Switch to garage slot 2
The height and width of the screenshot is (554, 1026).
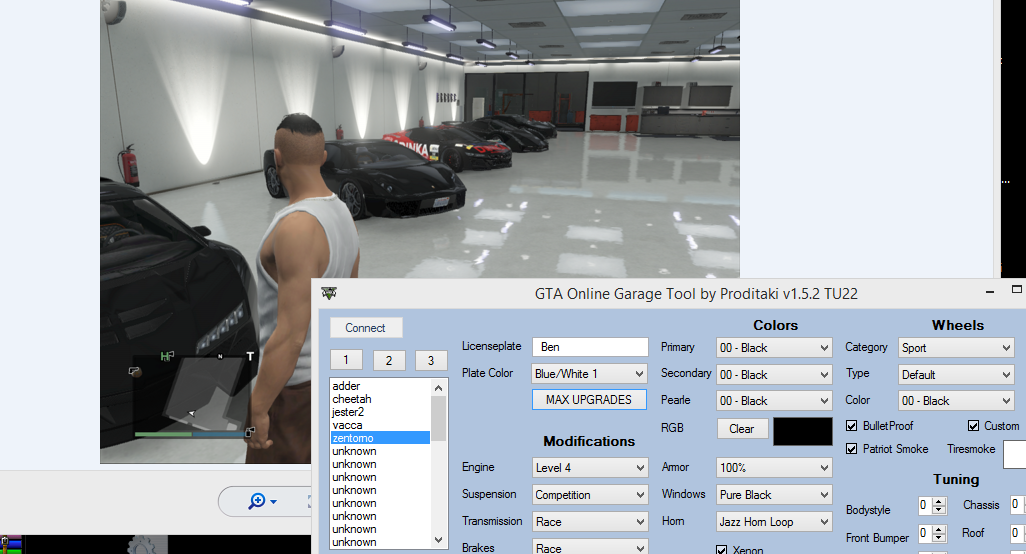[389, 360]
